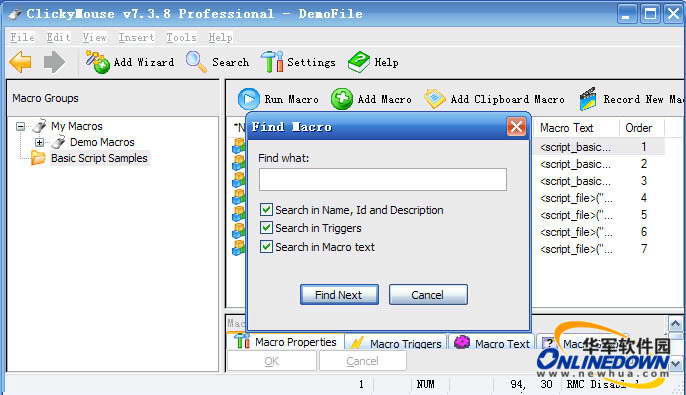Click the Cancel button below macro tabs

point(362,361)
